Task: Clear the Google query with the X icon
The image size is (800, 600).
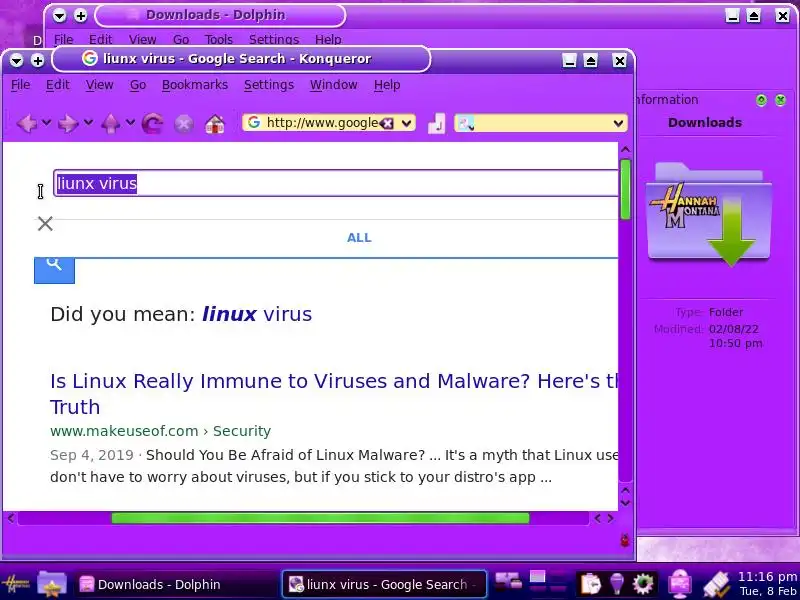Action: 45,223
